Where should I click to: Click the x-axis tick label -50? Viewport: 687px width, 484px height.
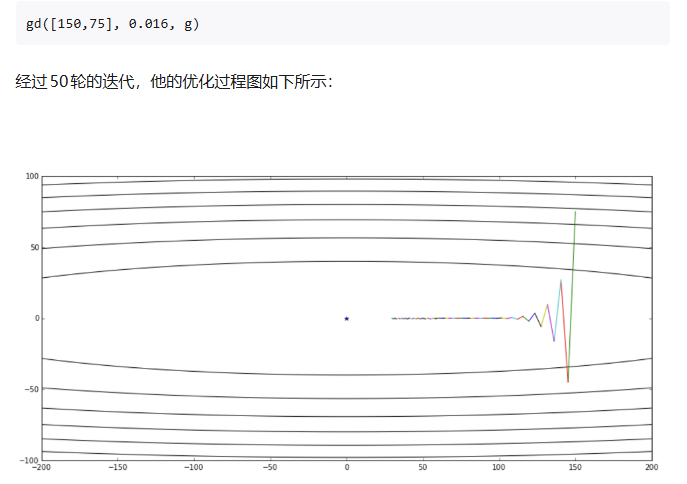point(270,467)
